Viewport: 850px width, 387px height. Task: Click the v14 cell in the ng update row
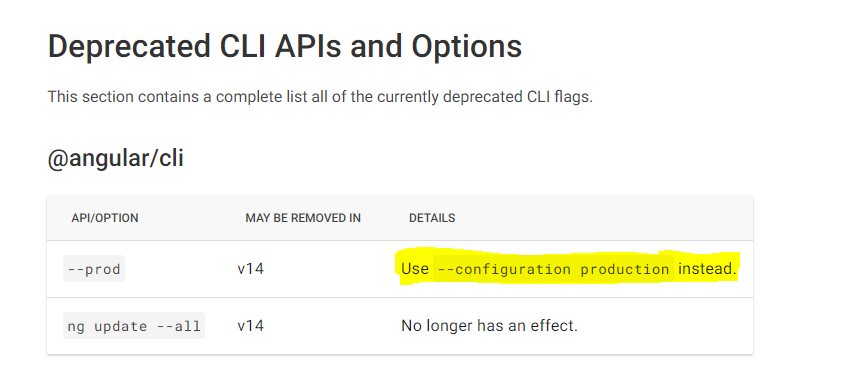pyautogui.click(x=250, y=326)
